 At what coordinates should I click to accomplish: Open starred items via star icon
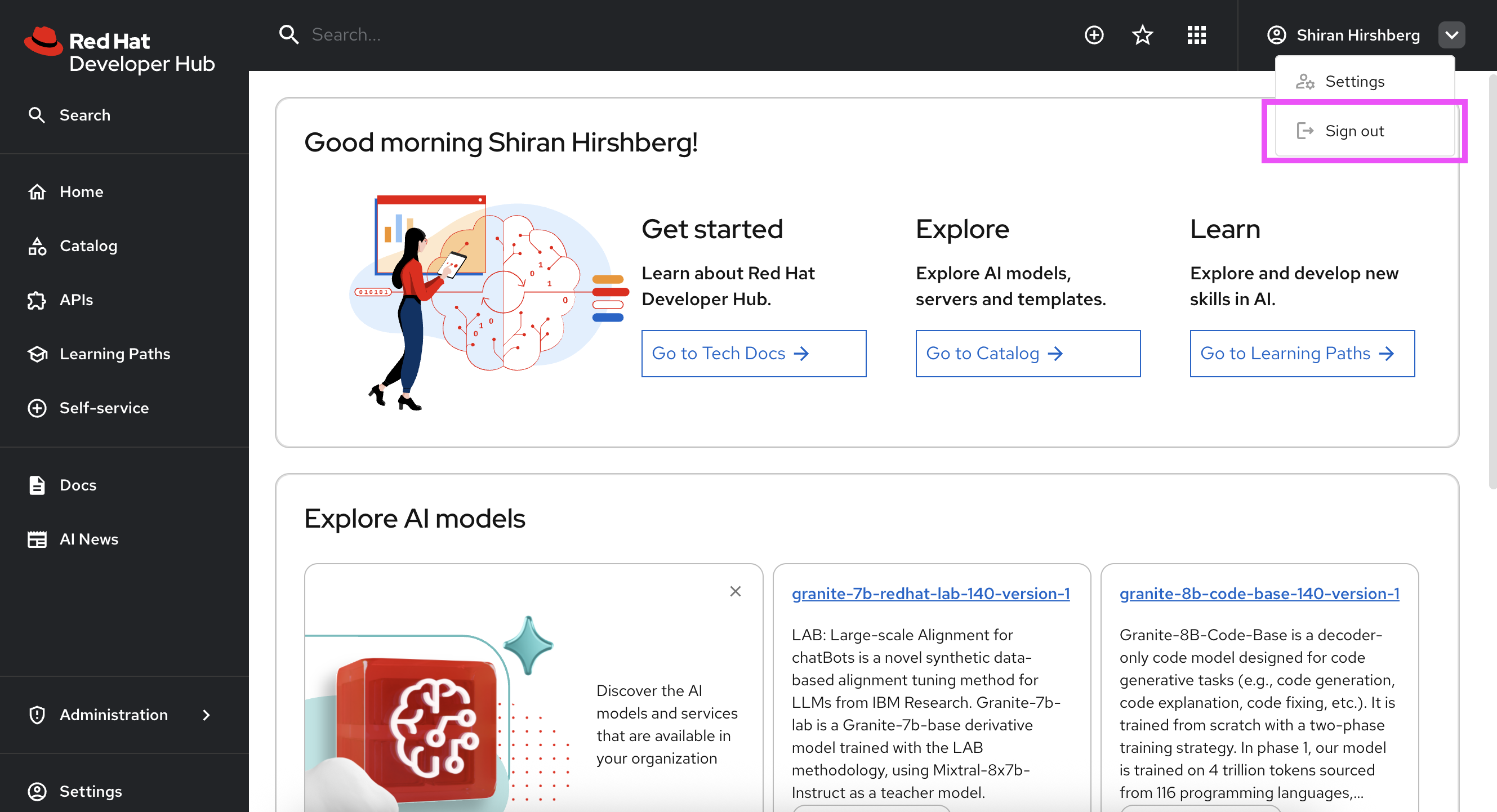(1142, 35)
